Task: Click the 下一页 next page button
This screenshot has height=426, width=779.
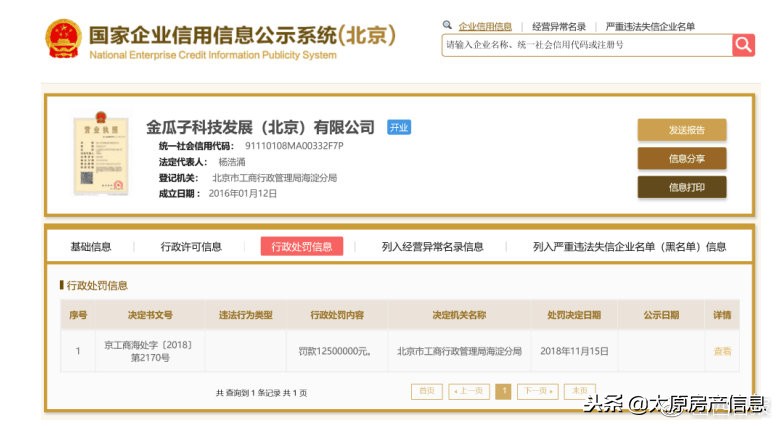Action: (x=538, y=391)
